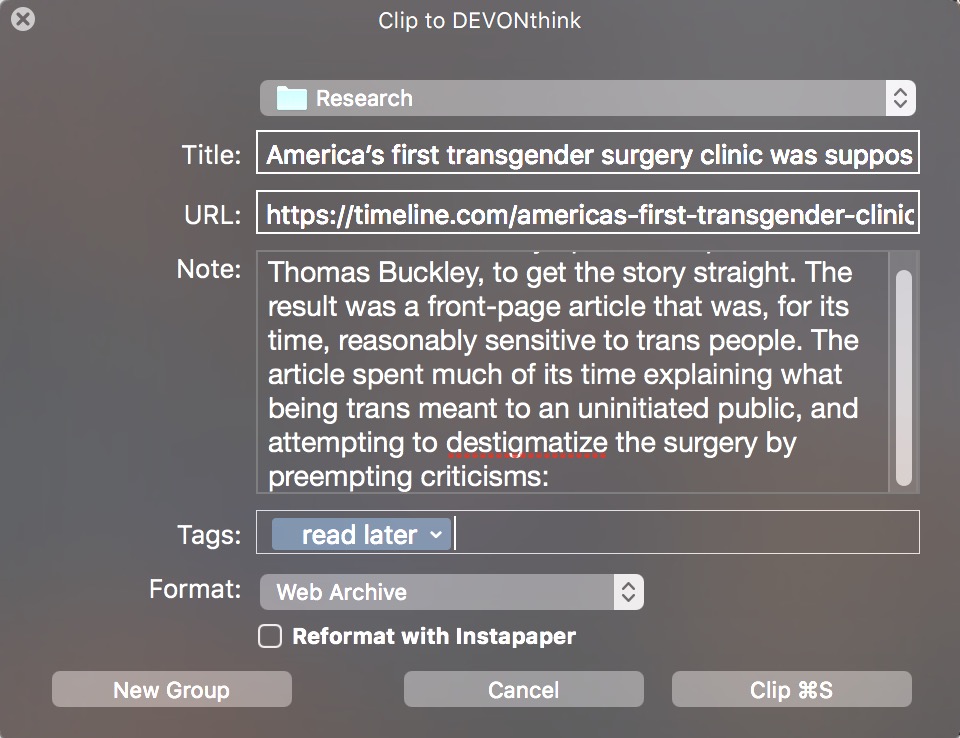
Task: Click into the URL text field
Action: [x=588, y=214]
